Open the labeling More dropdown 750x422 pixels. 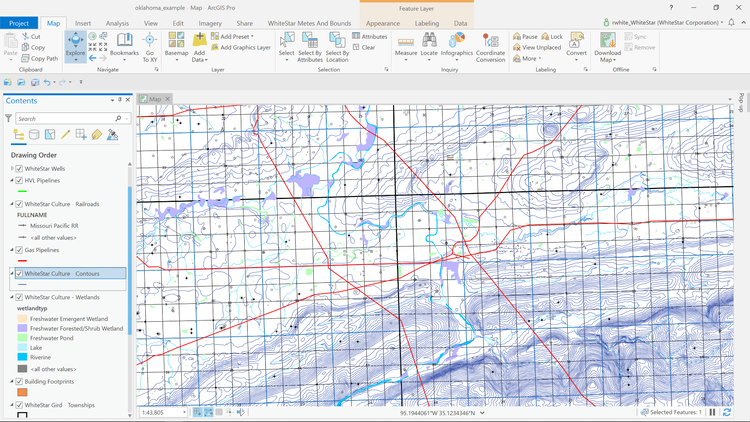click(x=527, y=58)
